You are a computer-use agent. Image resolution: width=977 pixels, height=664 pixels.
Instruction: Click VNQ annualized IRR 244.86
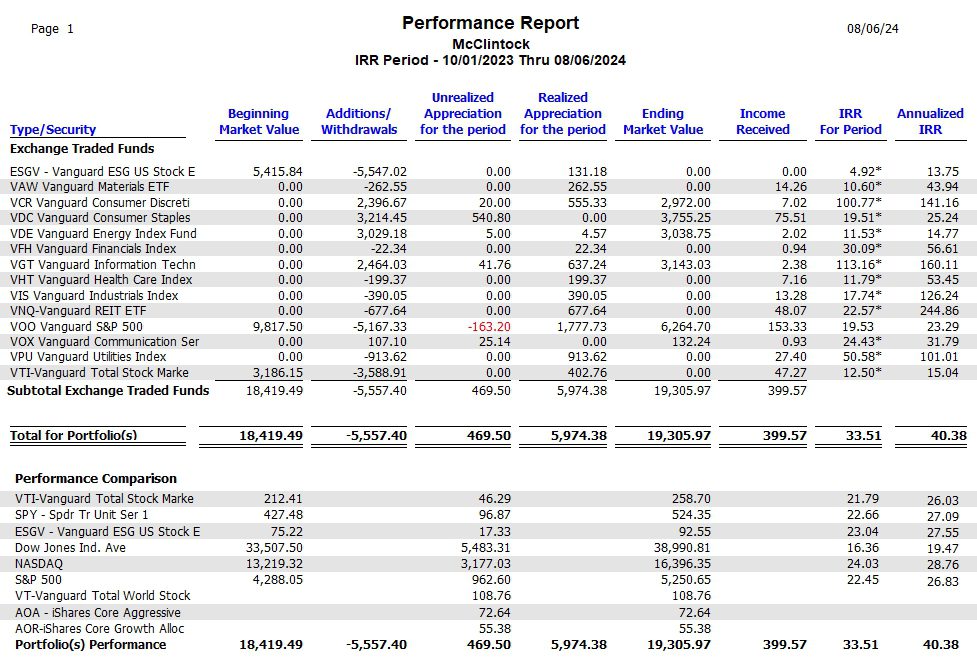tap(939, 310)
